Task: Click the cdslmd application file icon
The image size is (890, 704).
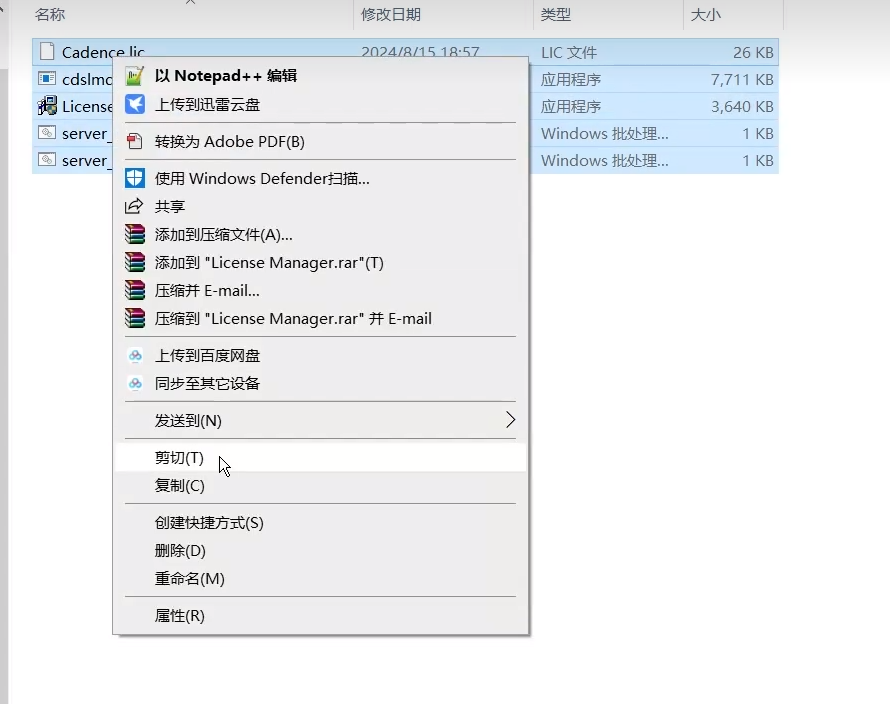Action: [x=47, y=78]
